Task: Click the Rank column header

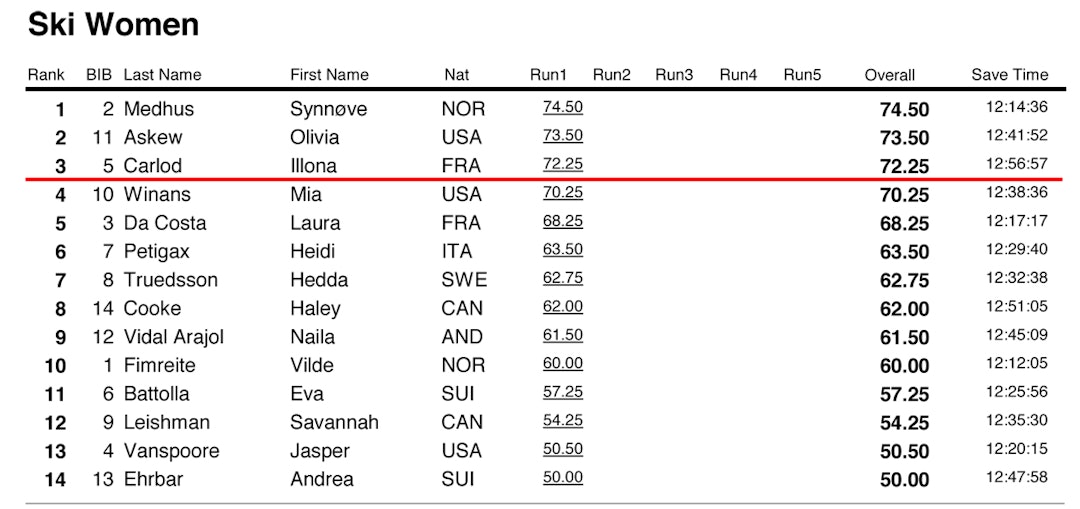Action: coord(46,75)
